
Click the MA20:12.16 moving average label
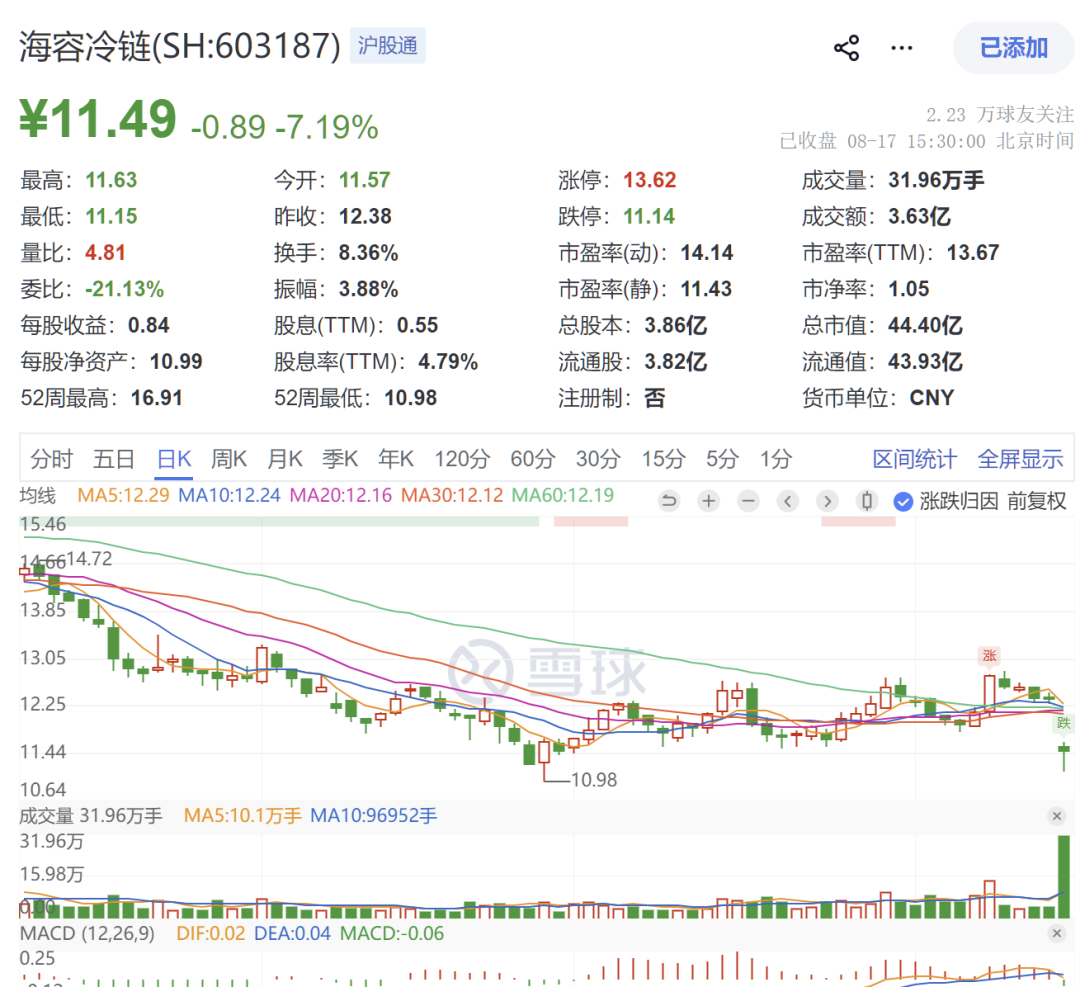click(341, 495)
